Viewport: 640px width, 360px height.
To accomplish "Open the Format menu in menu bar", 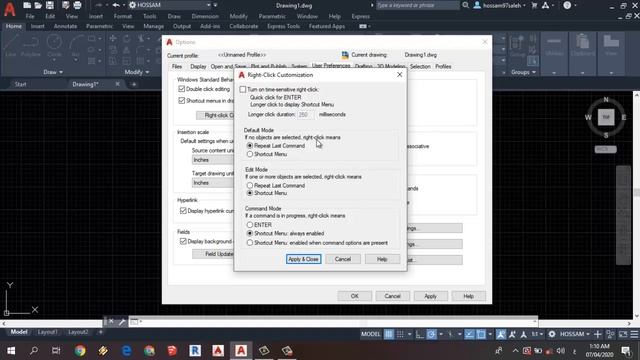I will point(122,16).
